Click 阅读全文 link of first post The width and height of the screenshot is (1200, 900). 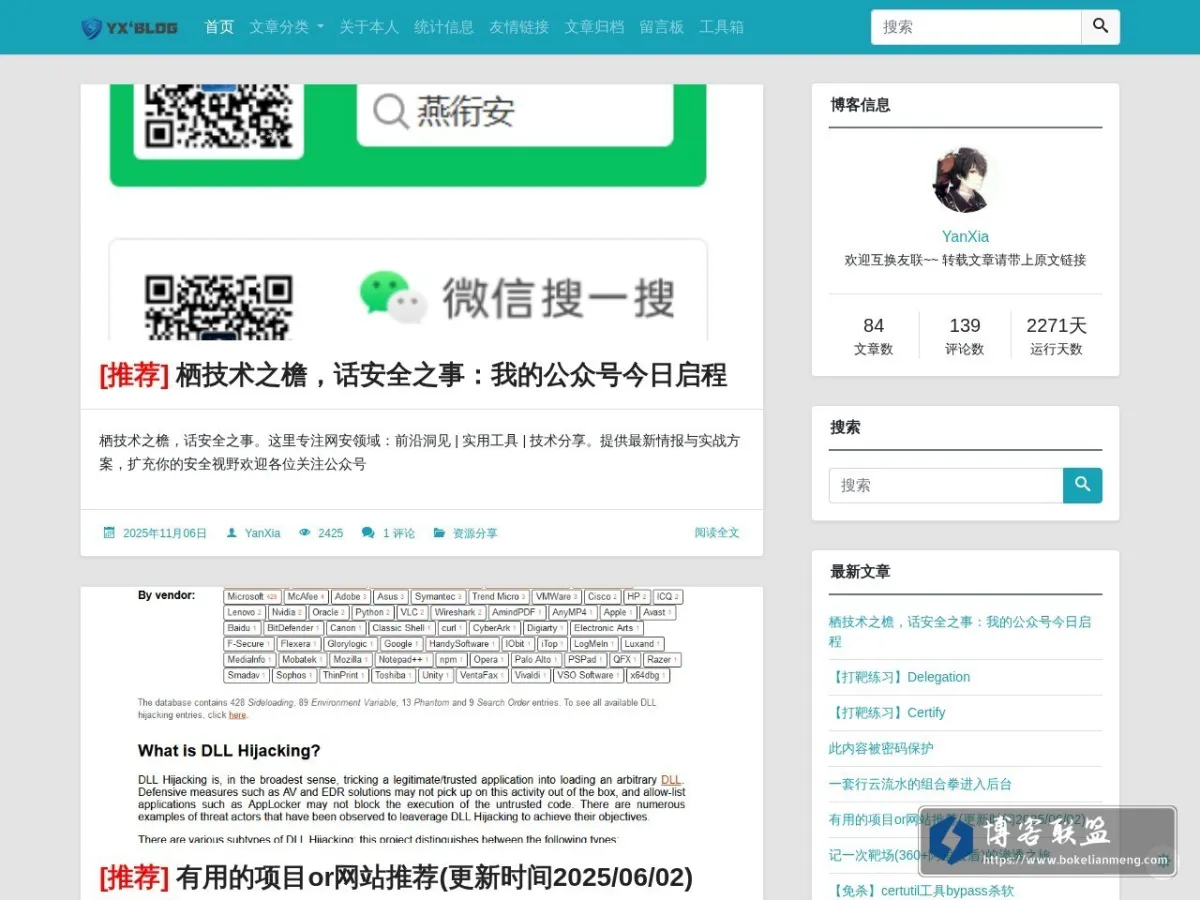click(717, 533)
